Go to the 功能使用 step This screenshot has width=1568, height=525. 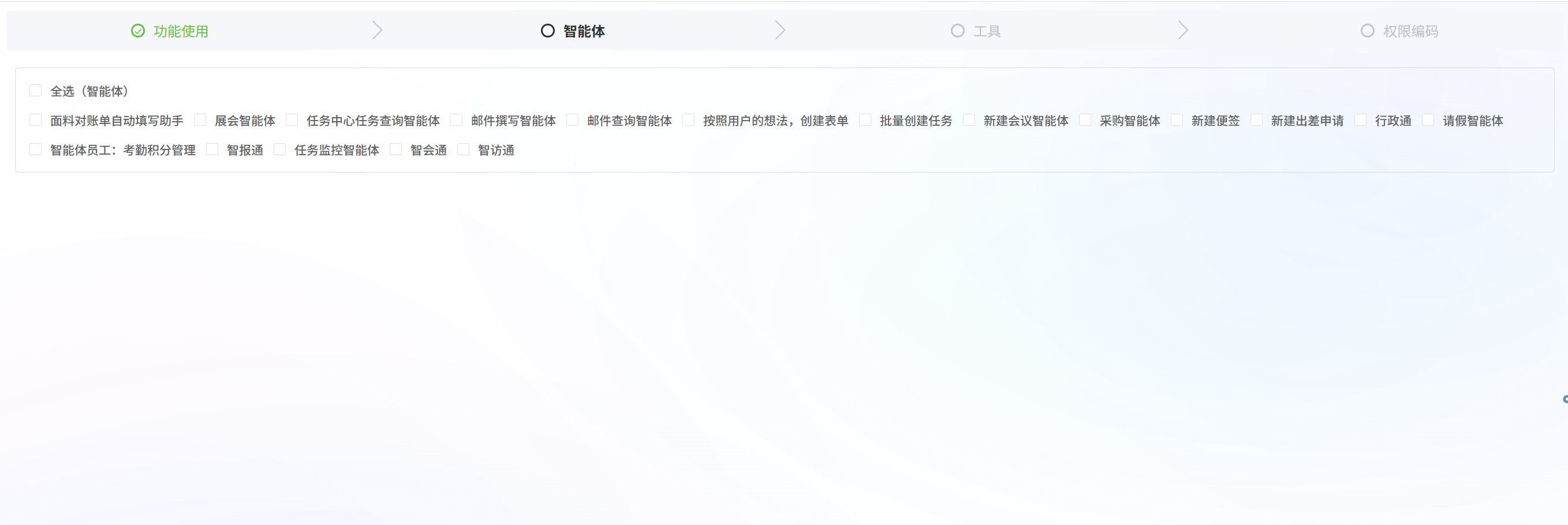[181, 31]
